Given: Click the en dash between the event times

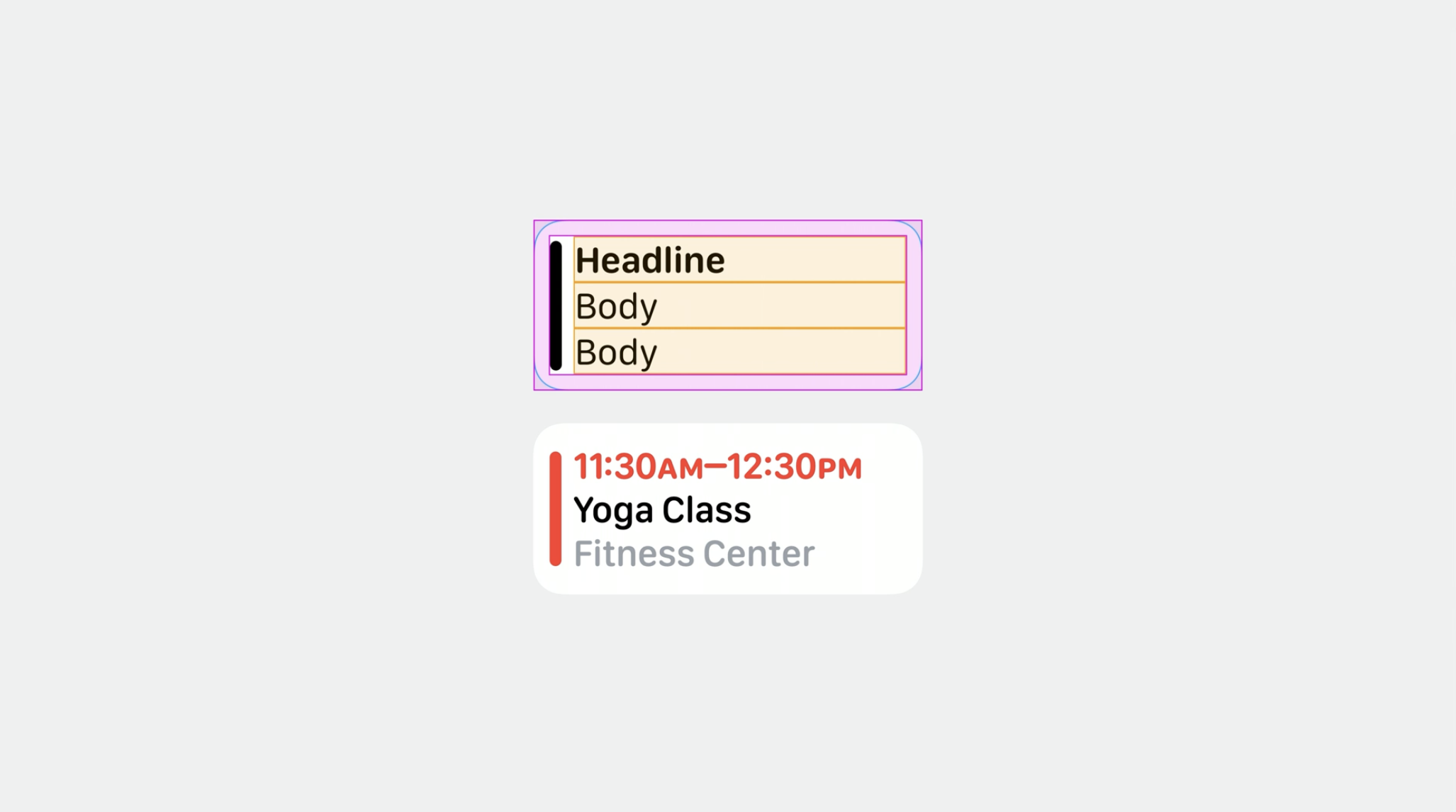Looking at the screenshot, I should (x=715, y=467).
